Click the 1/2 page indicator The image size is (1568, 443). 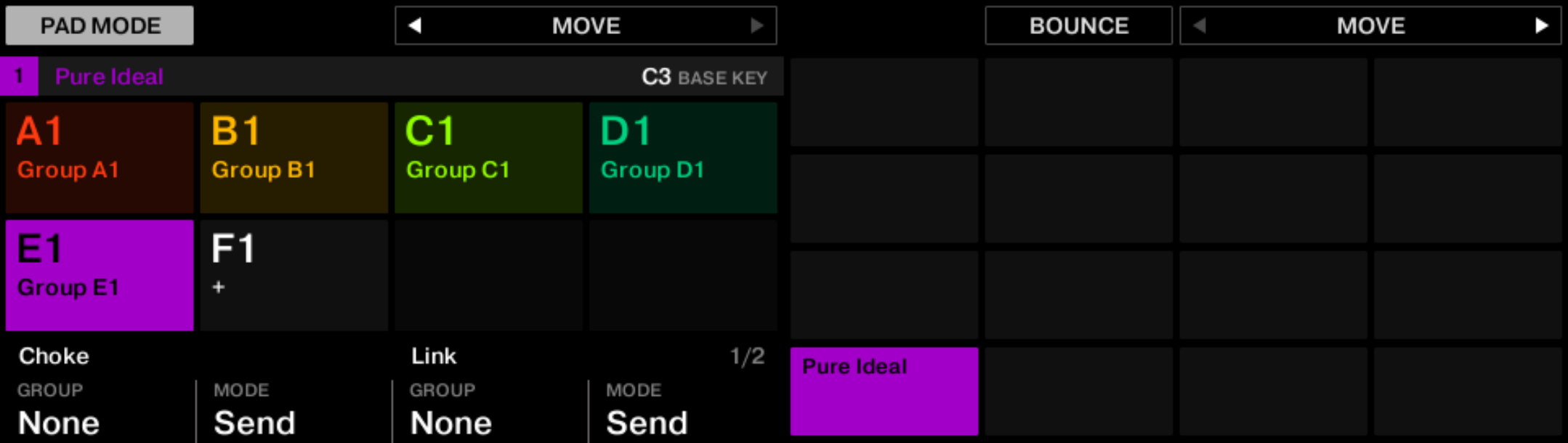pos(744,356)
